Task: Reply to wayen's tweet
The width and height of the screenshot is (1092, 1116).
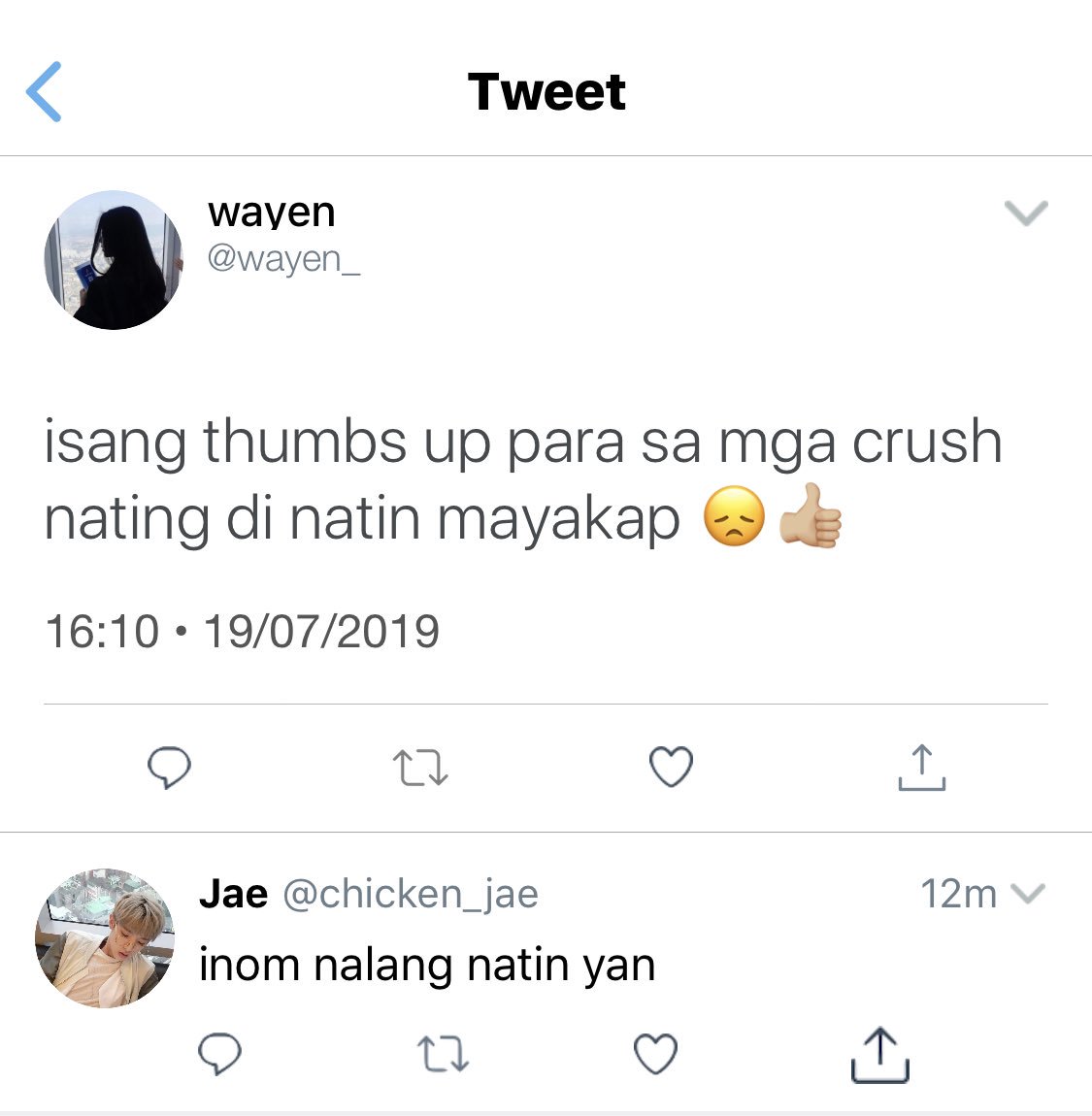Action: (170, 768)
